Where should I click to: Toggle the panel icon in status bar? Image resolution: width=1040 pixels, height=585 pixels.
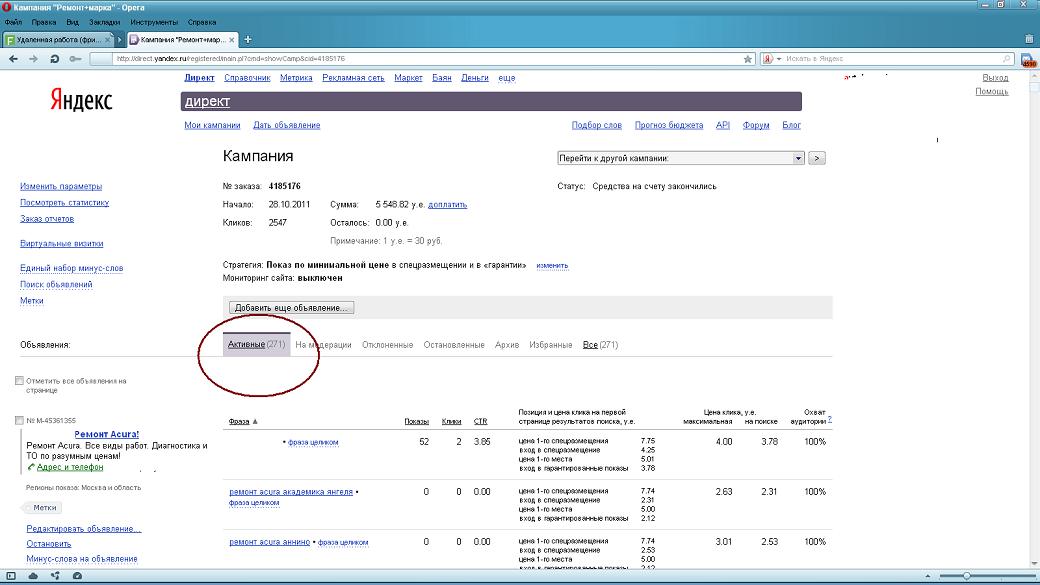[12, 576]
